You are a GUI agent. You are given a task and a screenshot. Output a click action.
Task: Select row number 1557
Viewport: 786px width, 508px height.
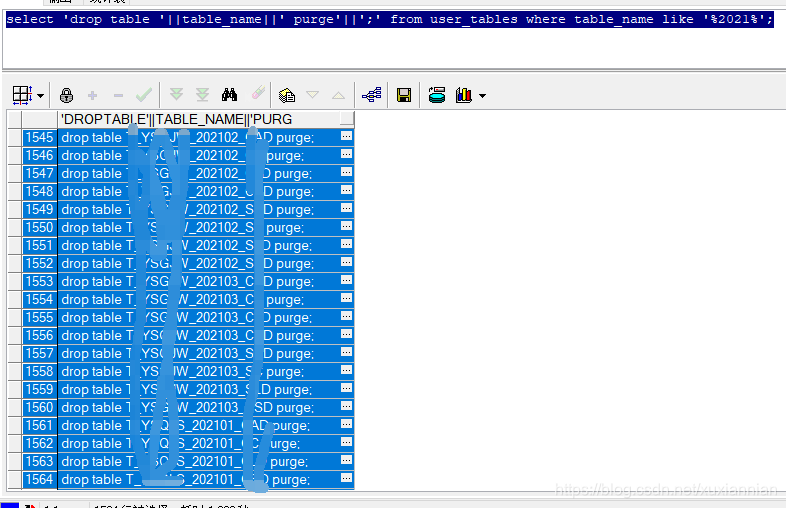click(x=40, y=354)
